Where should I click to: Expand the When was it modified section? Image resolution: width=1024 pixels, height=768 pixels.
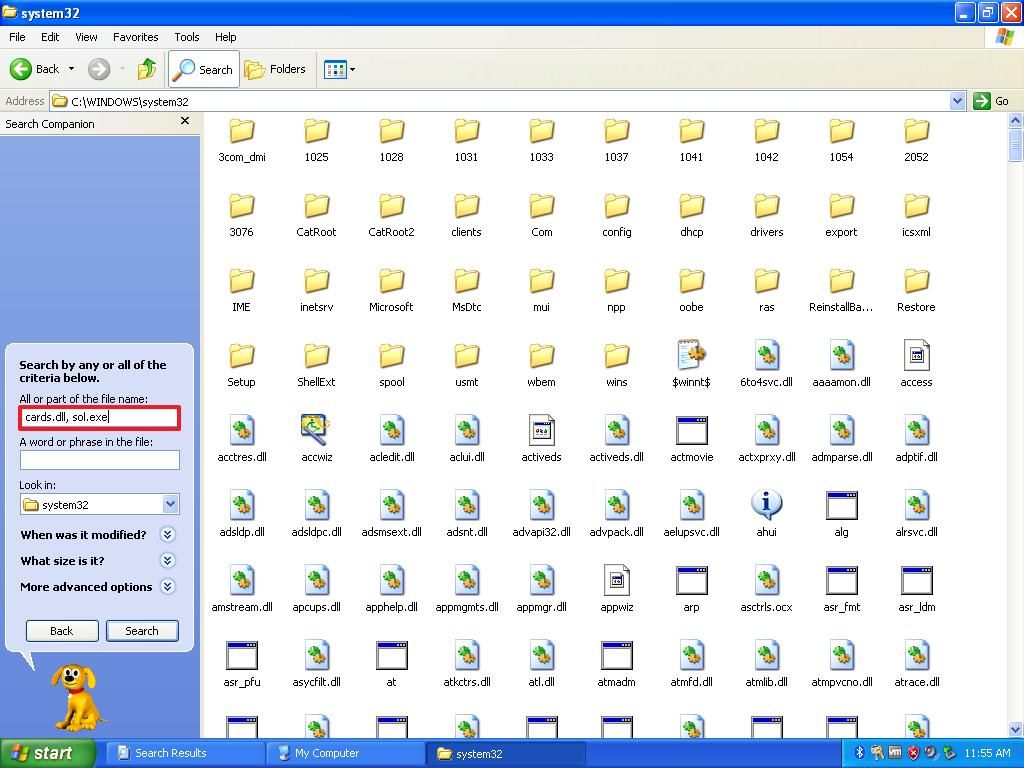[167, 535]
